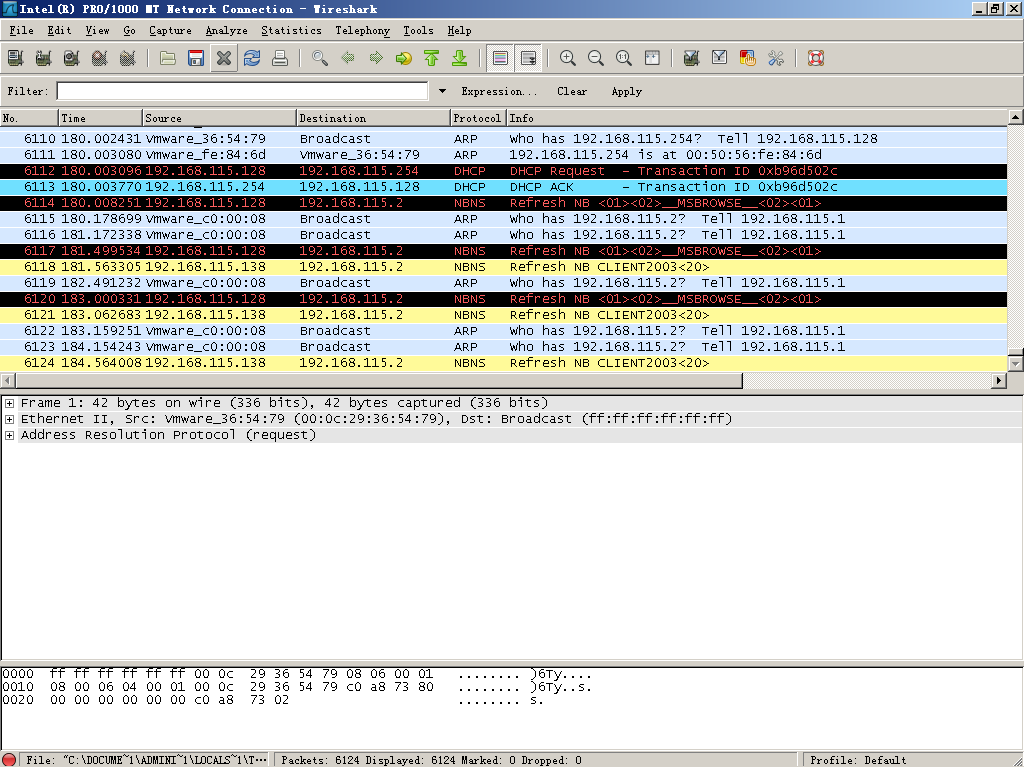Image resolution: width=1024 pixels, height=768 pixels.
Task: Go forward in packet history
Action: click(376, 58)
